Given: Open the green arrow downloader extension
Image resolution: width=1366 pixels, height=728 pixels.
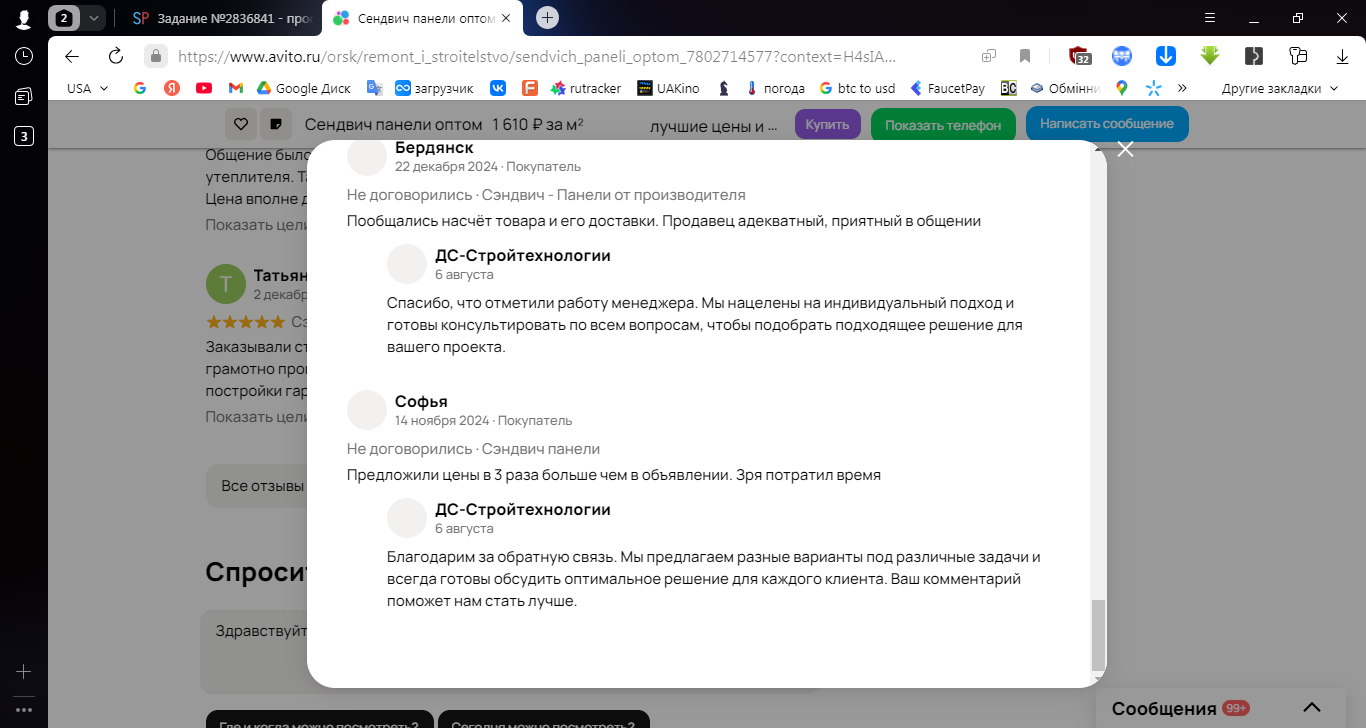Looking at the screenshot, I should point(1210,56).
